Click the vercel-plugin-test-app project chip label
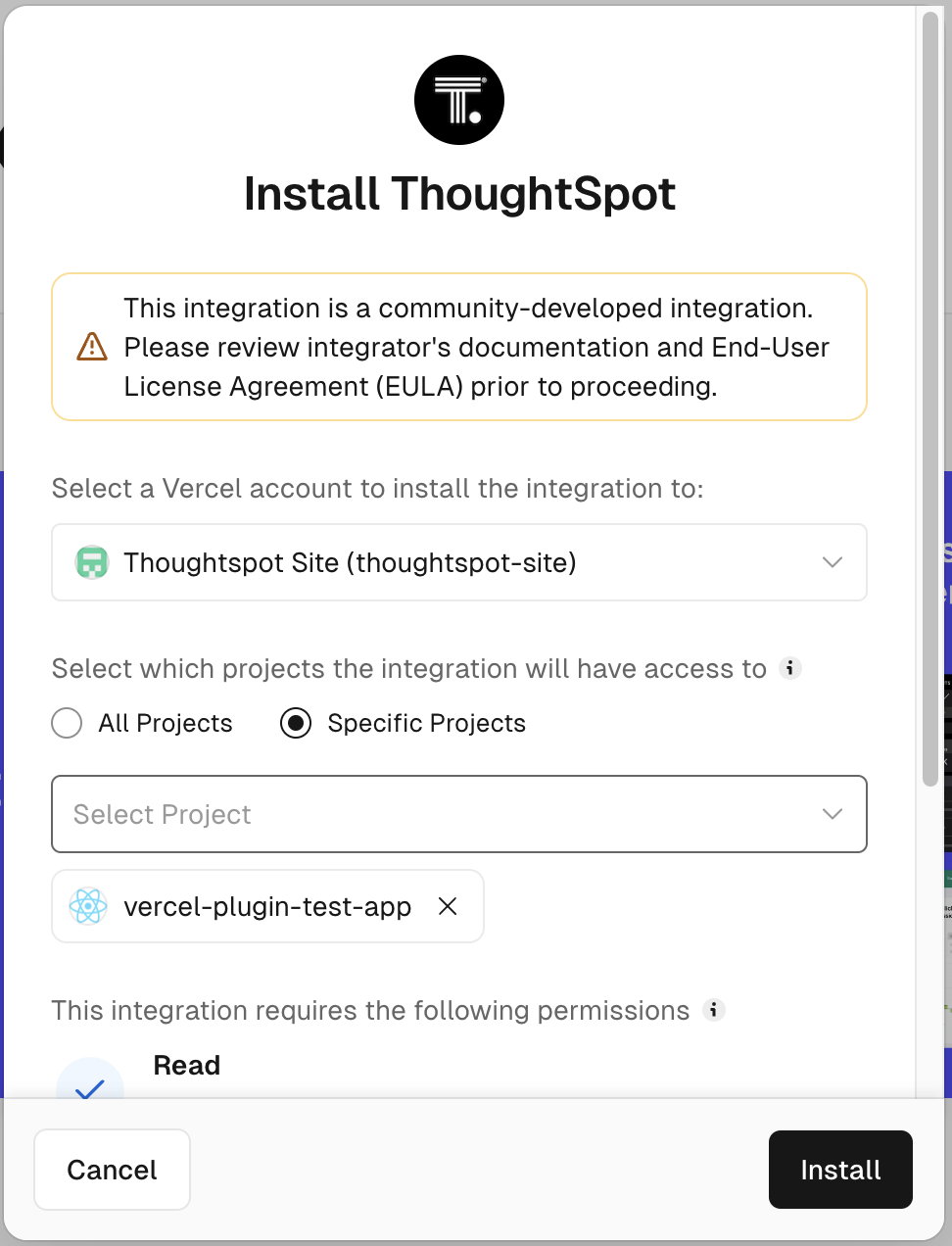The height and width of the screenshot is (1246, 952). tap(266, 906)
